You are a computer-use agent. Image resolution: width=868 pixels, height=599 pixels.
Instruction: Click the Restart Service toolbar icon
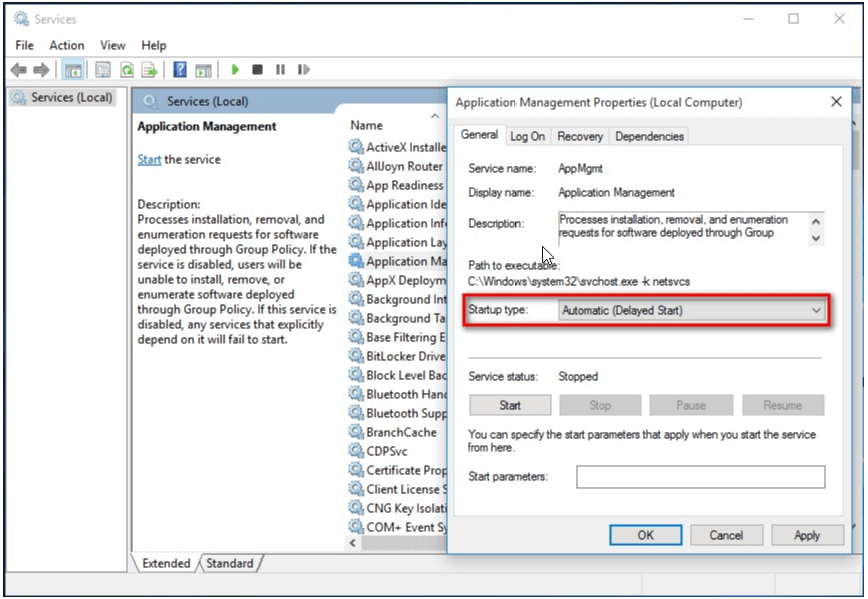tap(304, 70)
